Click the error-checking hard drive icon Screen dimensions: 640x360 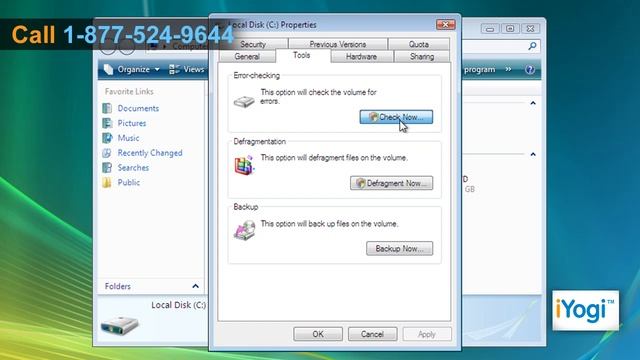(244, 101)
